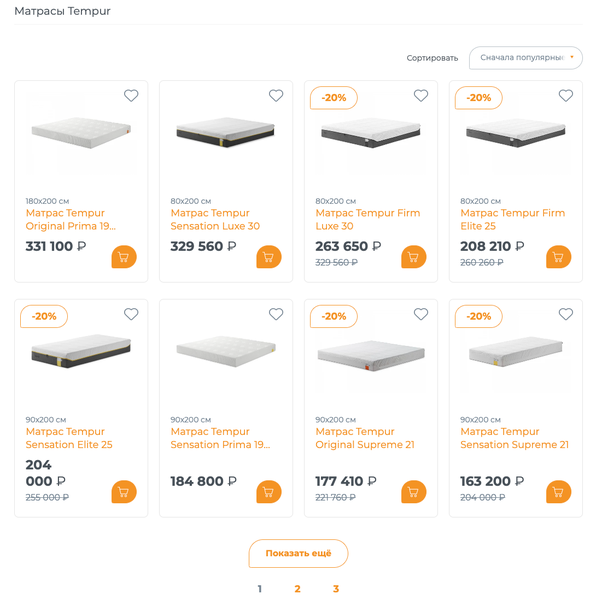Open Матрас Tempur Sensation Luxe 30 link

pyautogui.click(x=215, y=219)
